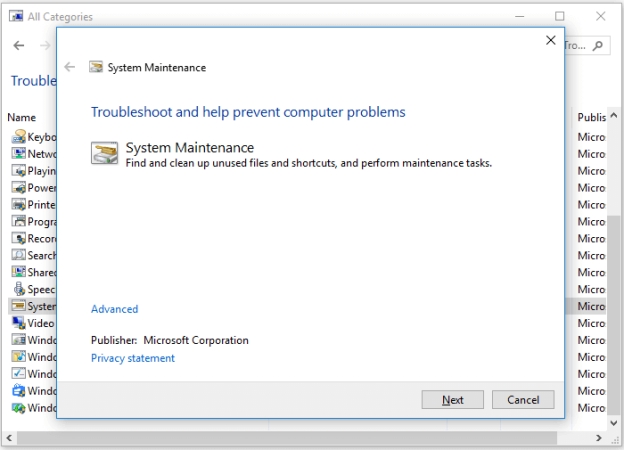Screen dimensions: 624x451
Task: Click Next to start troubleshooting
Action: 453,400
